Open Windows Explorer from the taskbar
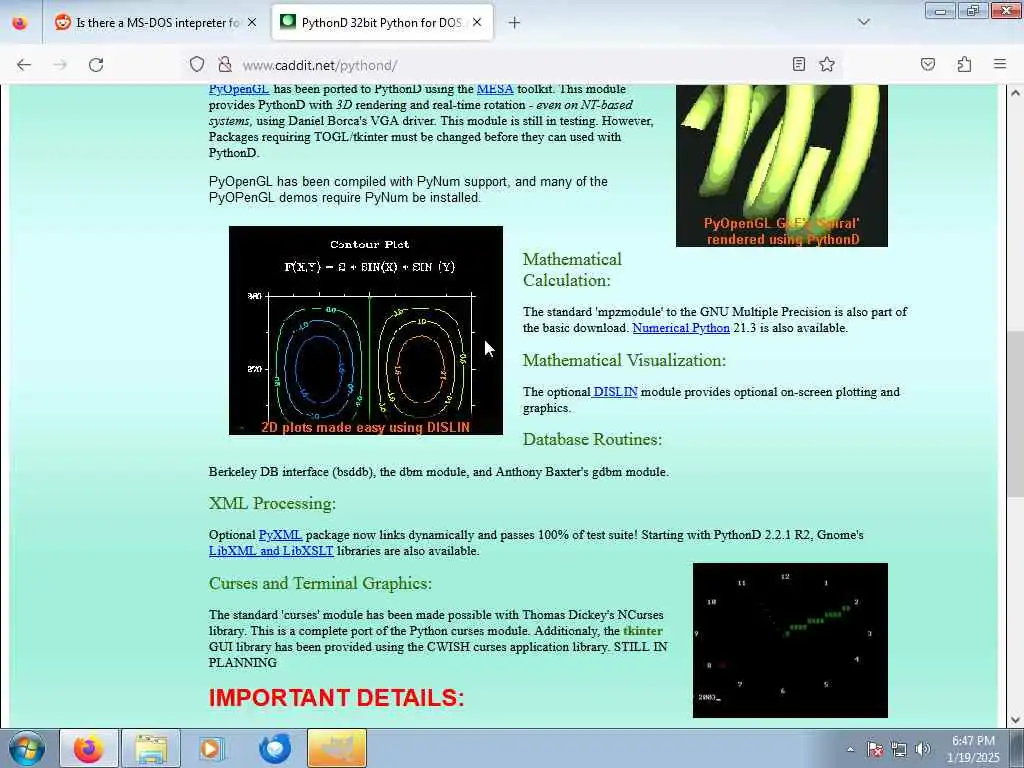 [151, 748]
